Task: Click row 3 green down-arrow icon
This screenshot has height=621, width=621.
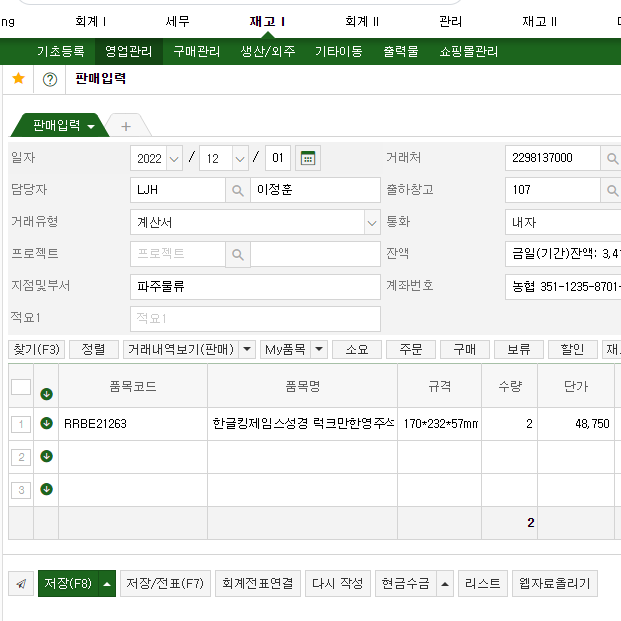Action: tap(46, 489)
